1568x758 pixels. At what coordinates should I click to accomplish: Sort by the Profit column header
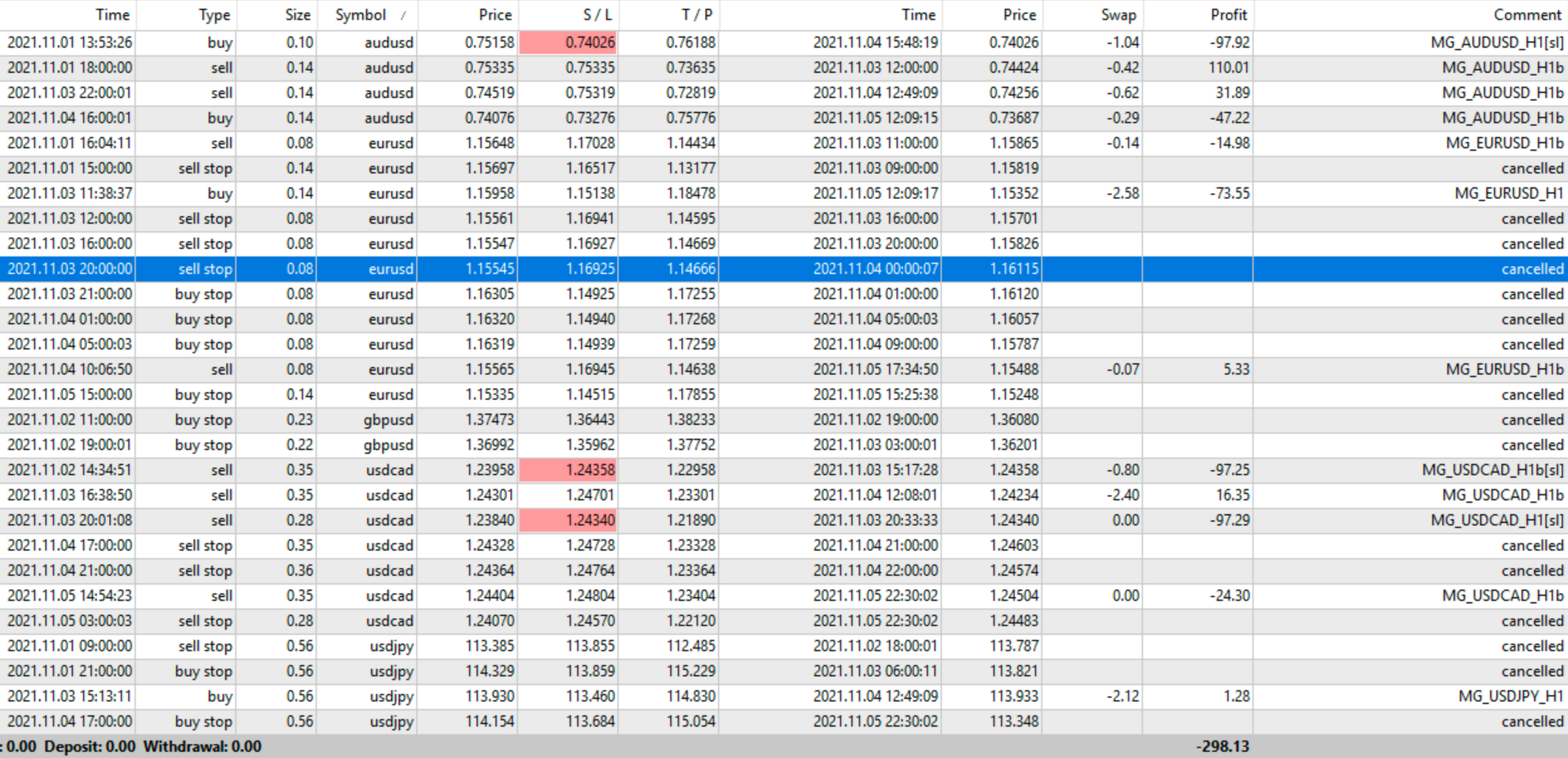(x=1228, y=15)
